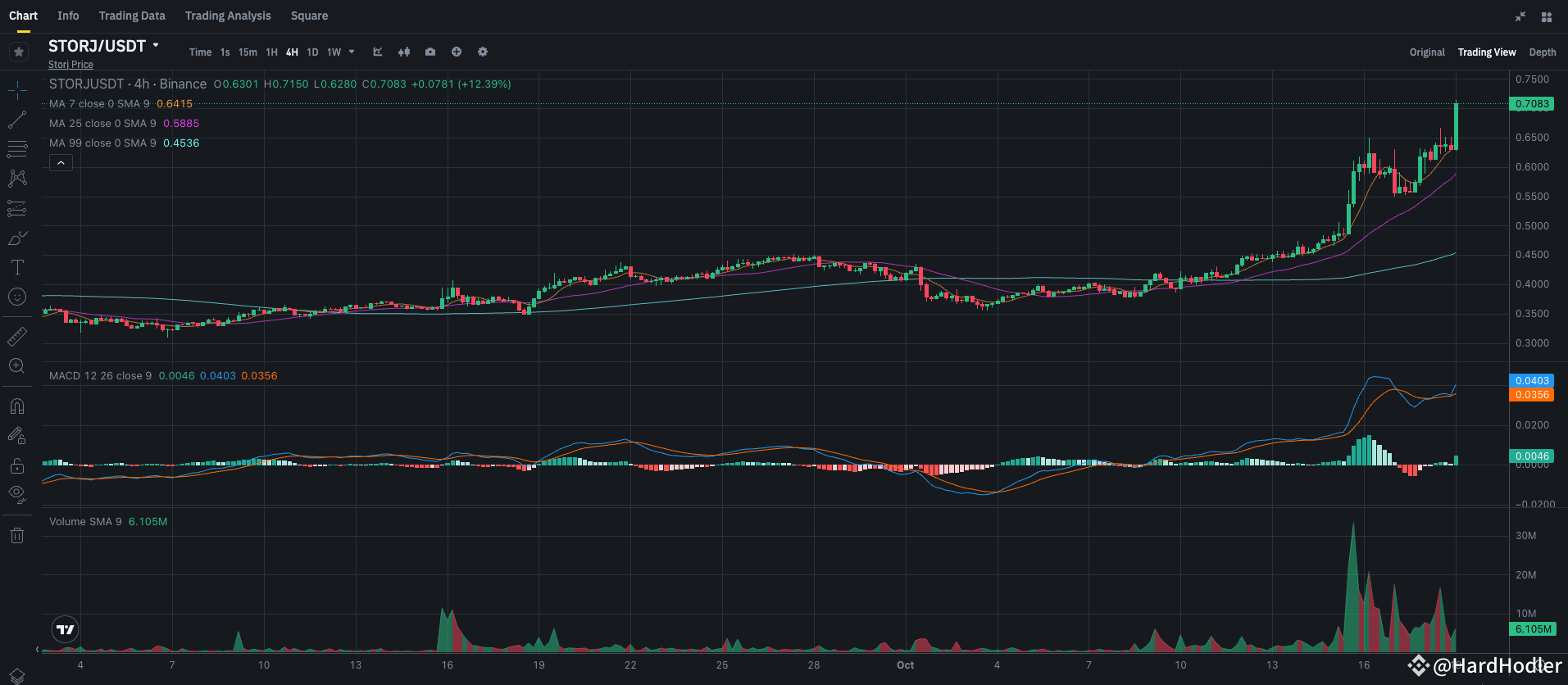The width and height of the screenshot is (1568, 685).
Task: Click the TradingView logo on the chart
Action: (x=65, y=629)
